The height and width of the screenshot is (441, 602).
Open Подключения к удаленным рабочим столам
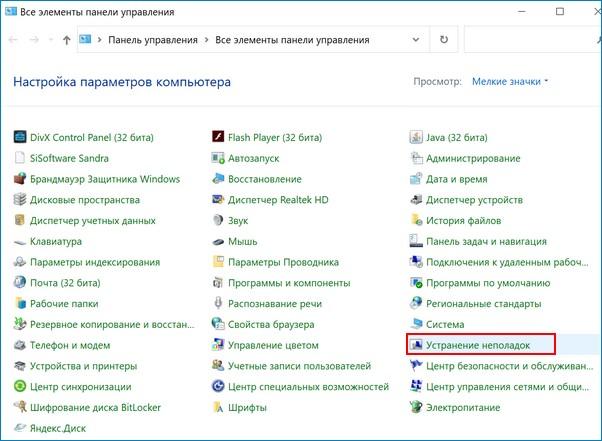(507, 262)
